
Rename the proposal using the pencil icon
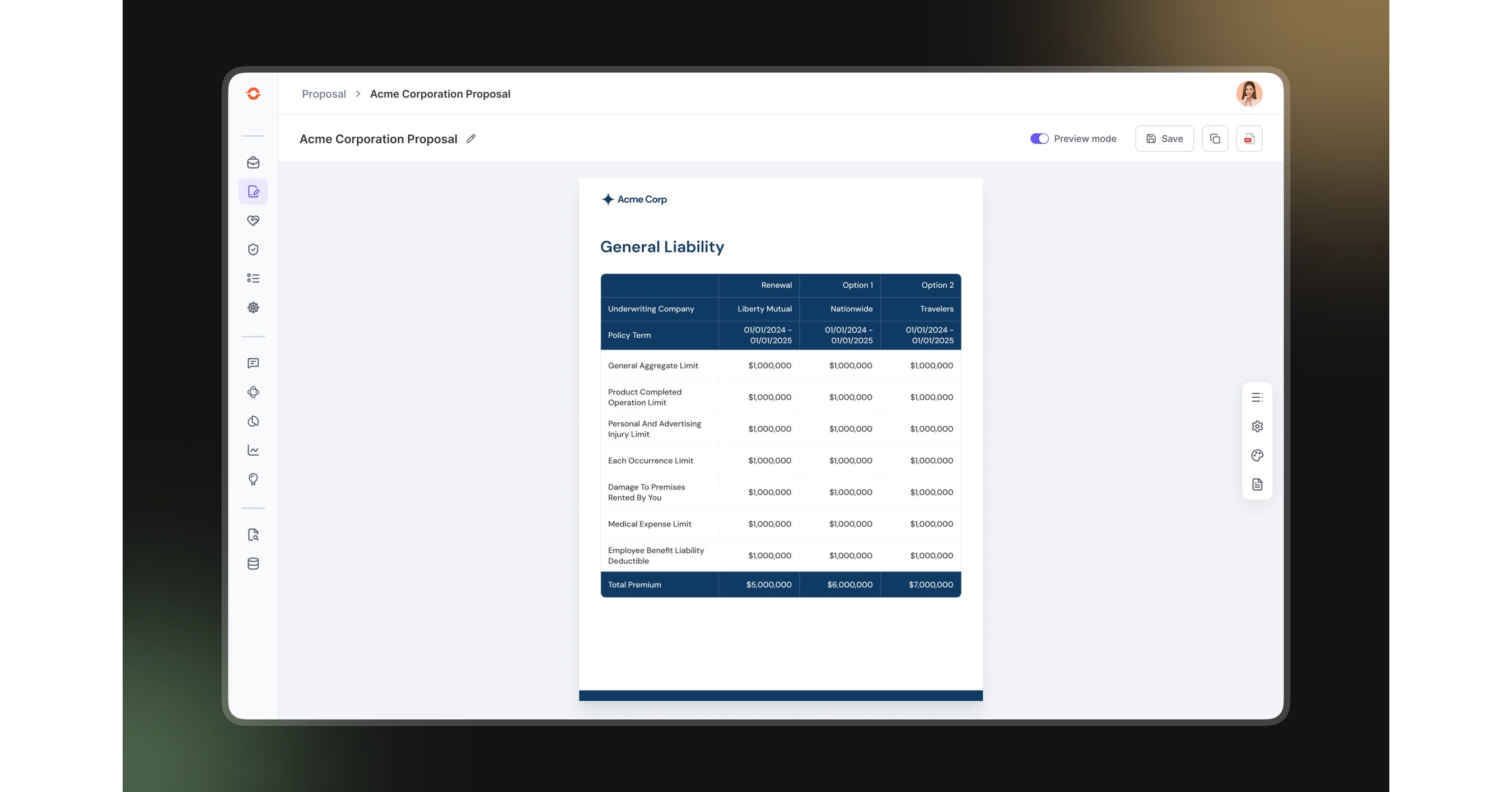470,138
